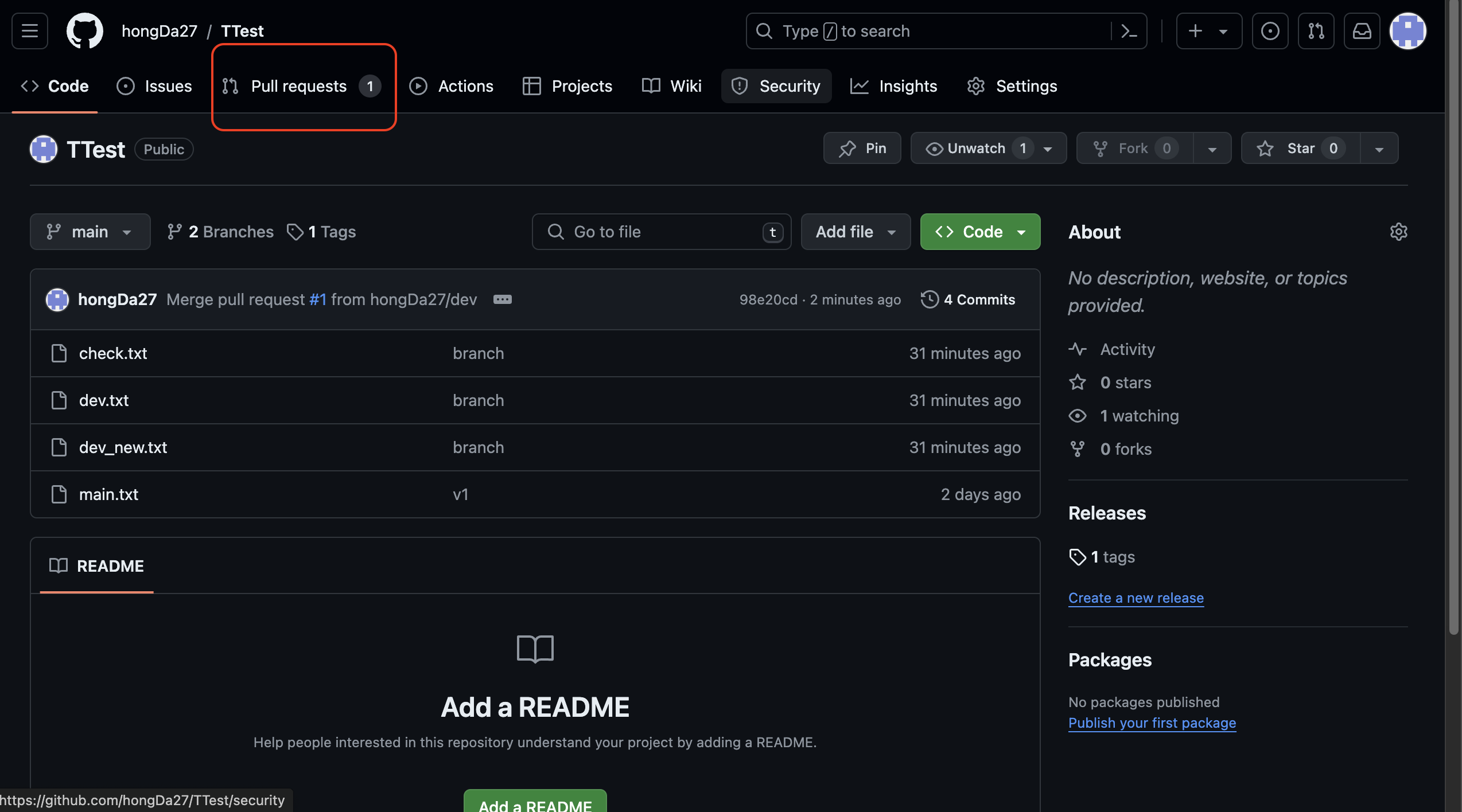This screenshot has height=812, width=1462.
Task: Expand the Star lists arrow
Action: click(1379, 149)
